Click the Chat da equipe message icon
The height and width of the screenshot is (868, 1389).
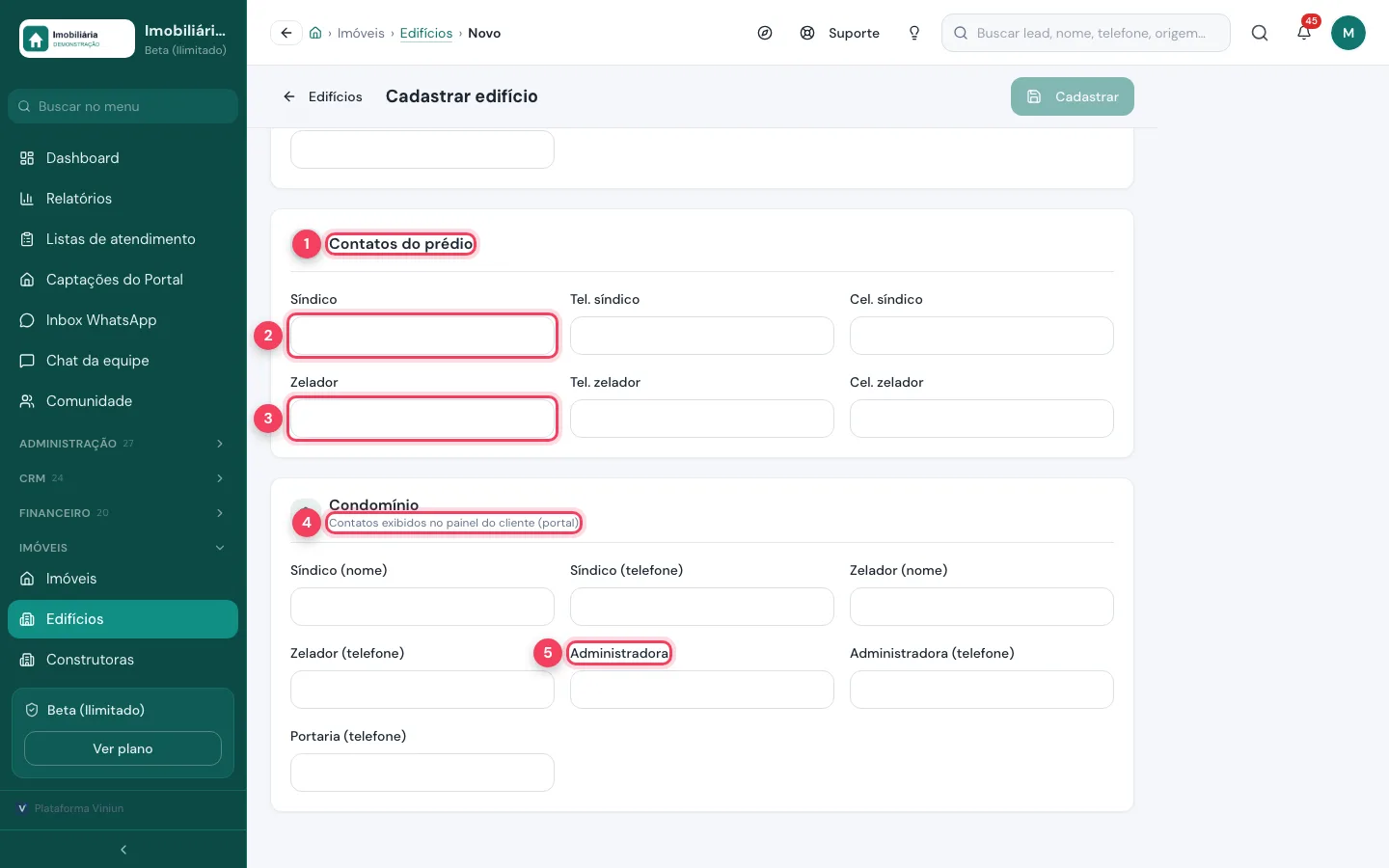point(27,361)
